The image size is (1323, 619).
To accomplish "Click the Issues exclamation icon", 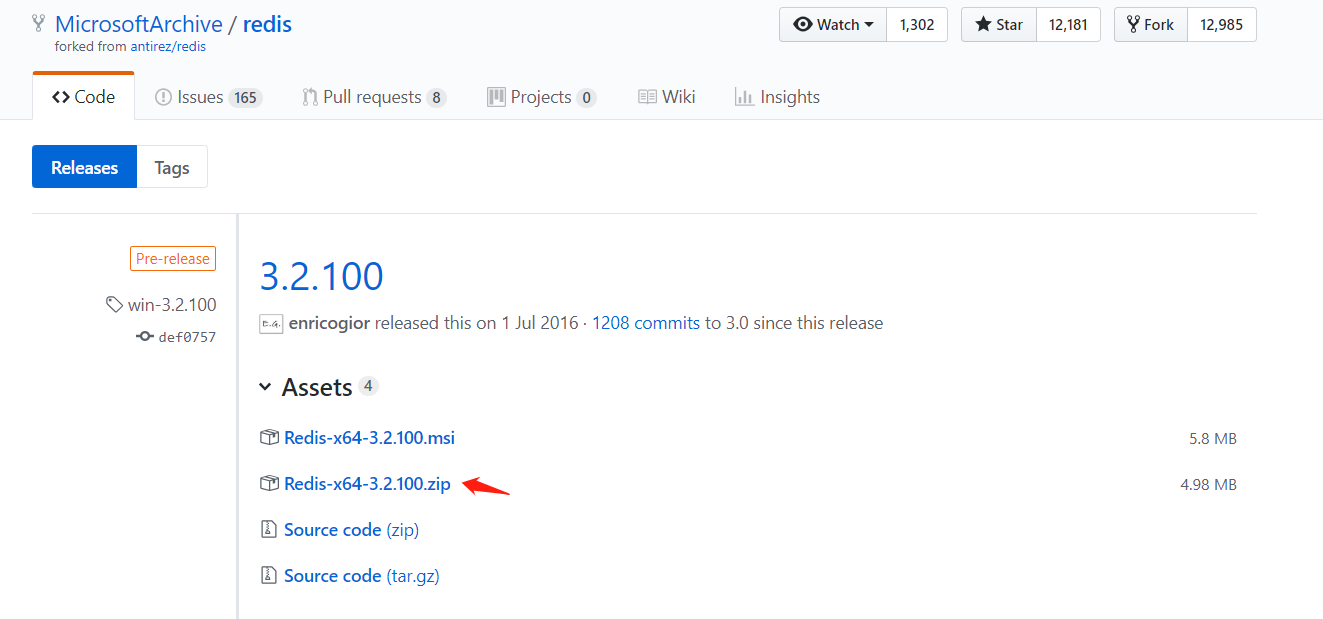I will coord(163,97).
